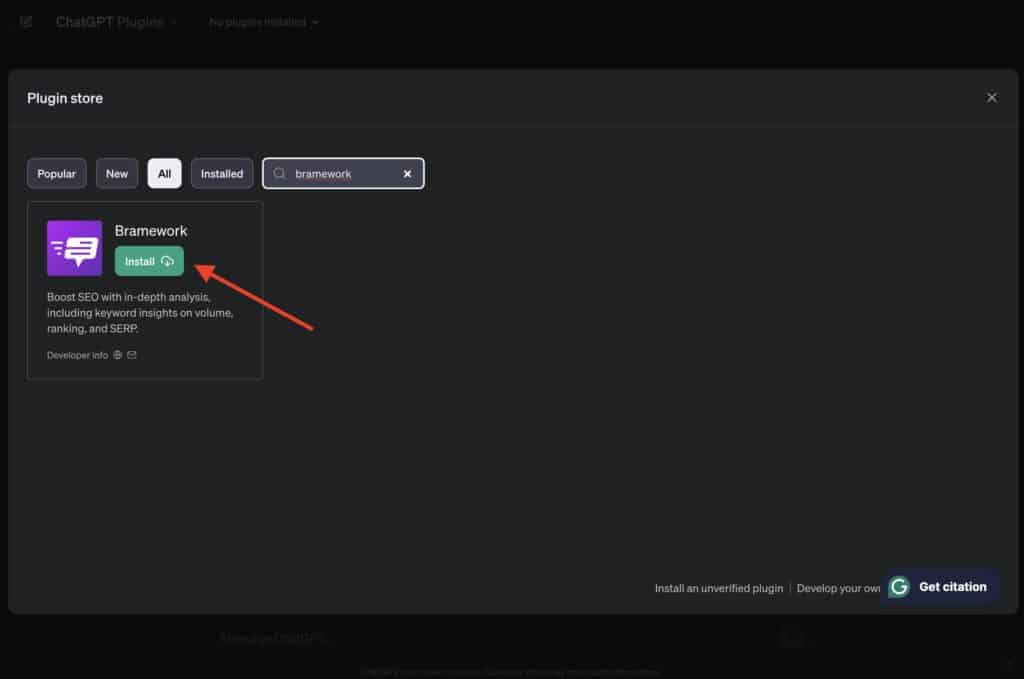The width and height of the screenshot is (1024, 679).
Task: Focus the plugin search field
Action: click(344, 174)
